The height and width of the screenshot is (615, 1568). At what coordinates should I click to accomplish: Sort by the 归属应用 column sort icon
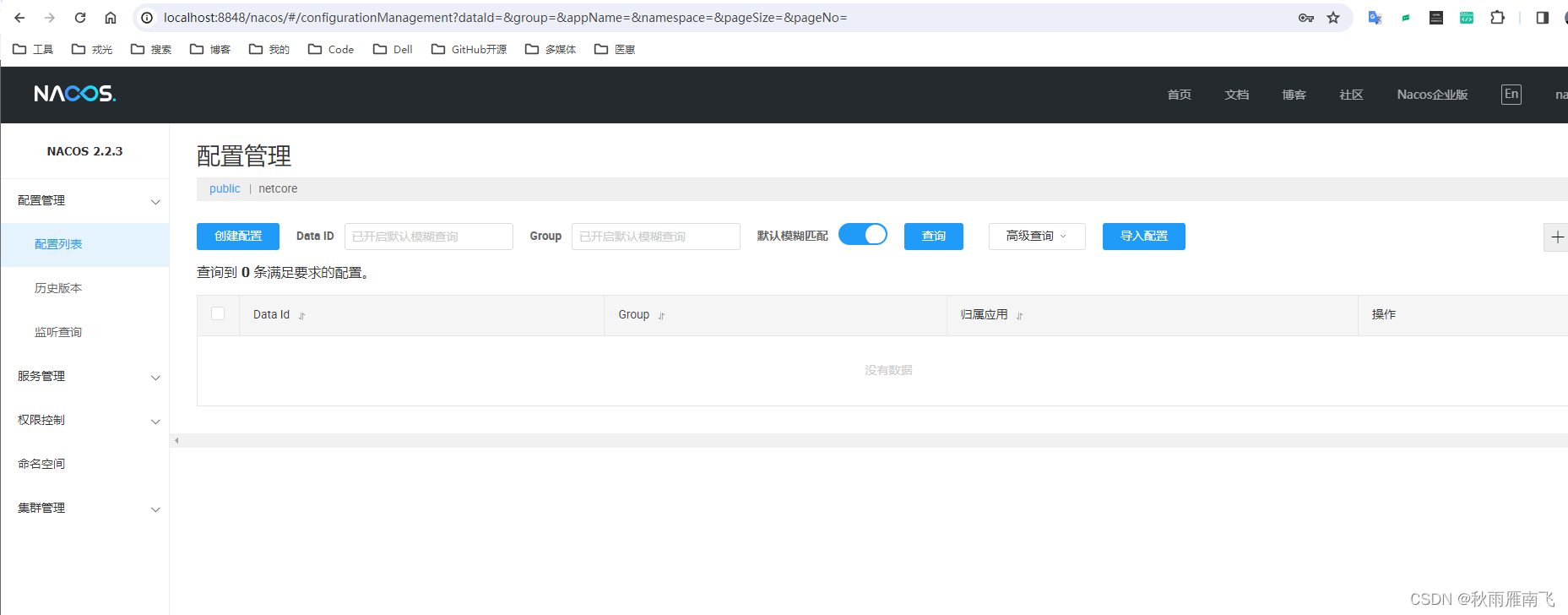coord(1019,316)
